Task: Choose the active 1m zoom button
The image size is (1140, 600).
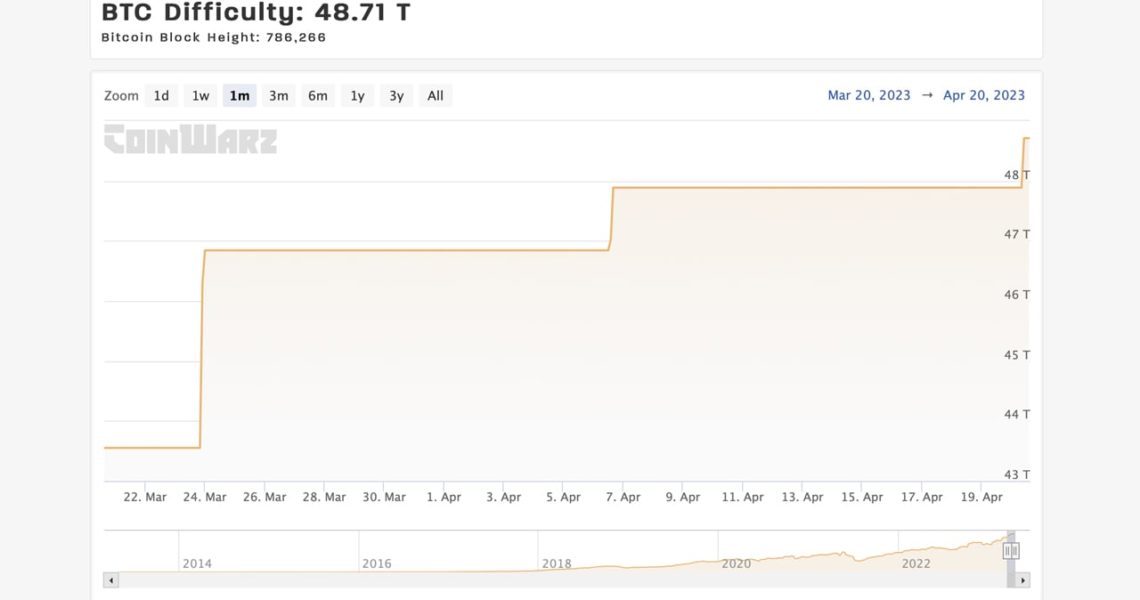Action: 239,96
